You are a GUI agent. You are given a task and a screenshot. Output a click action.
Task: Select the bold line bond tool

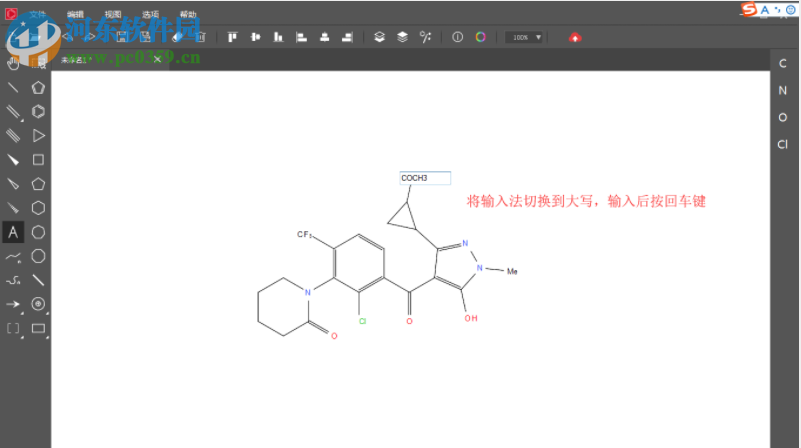[x=38, y=280]
